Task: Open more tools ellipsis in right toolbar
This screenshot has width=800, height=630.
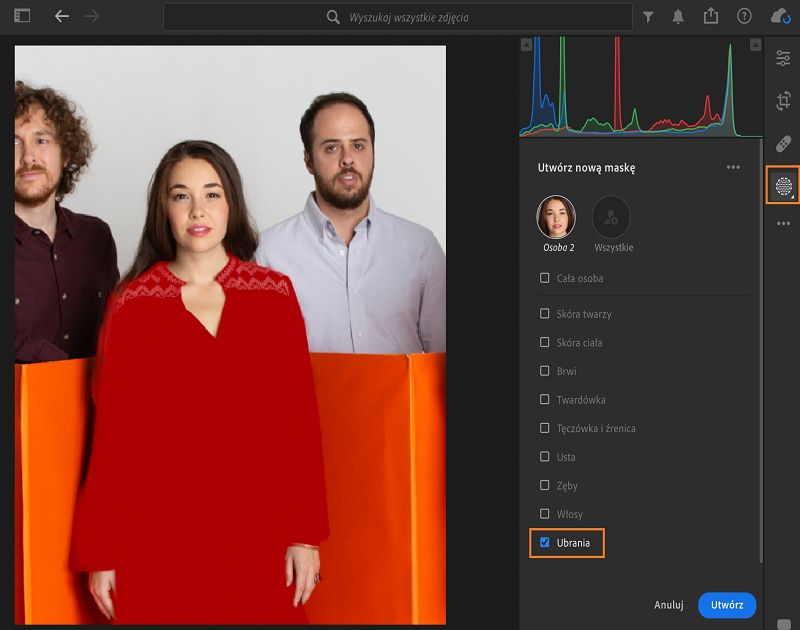Action: (784, 223)
